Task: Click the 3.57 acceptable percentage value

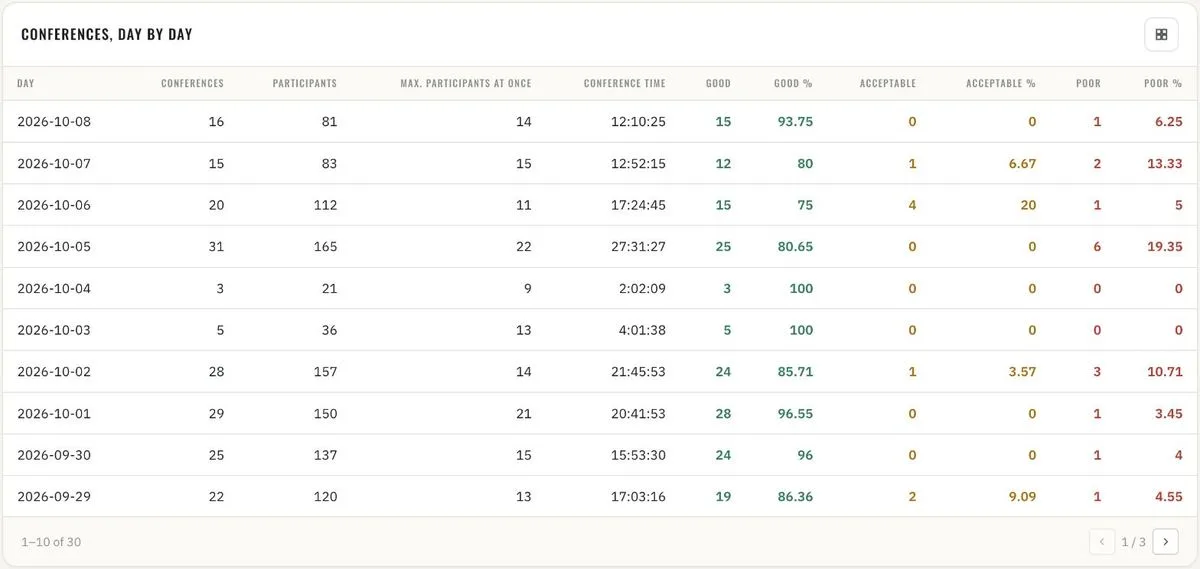Action: [1022, 372]
